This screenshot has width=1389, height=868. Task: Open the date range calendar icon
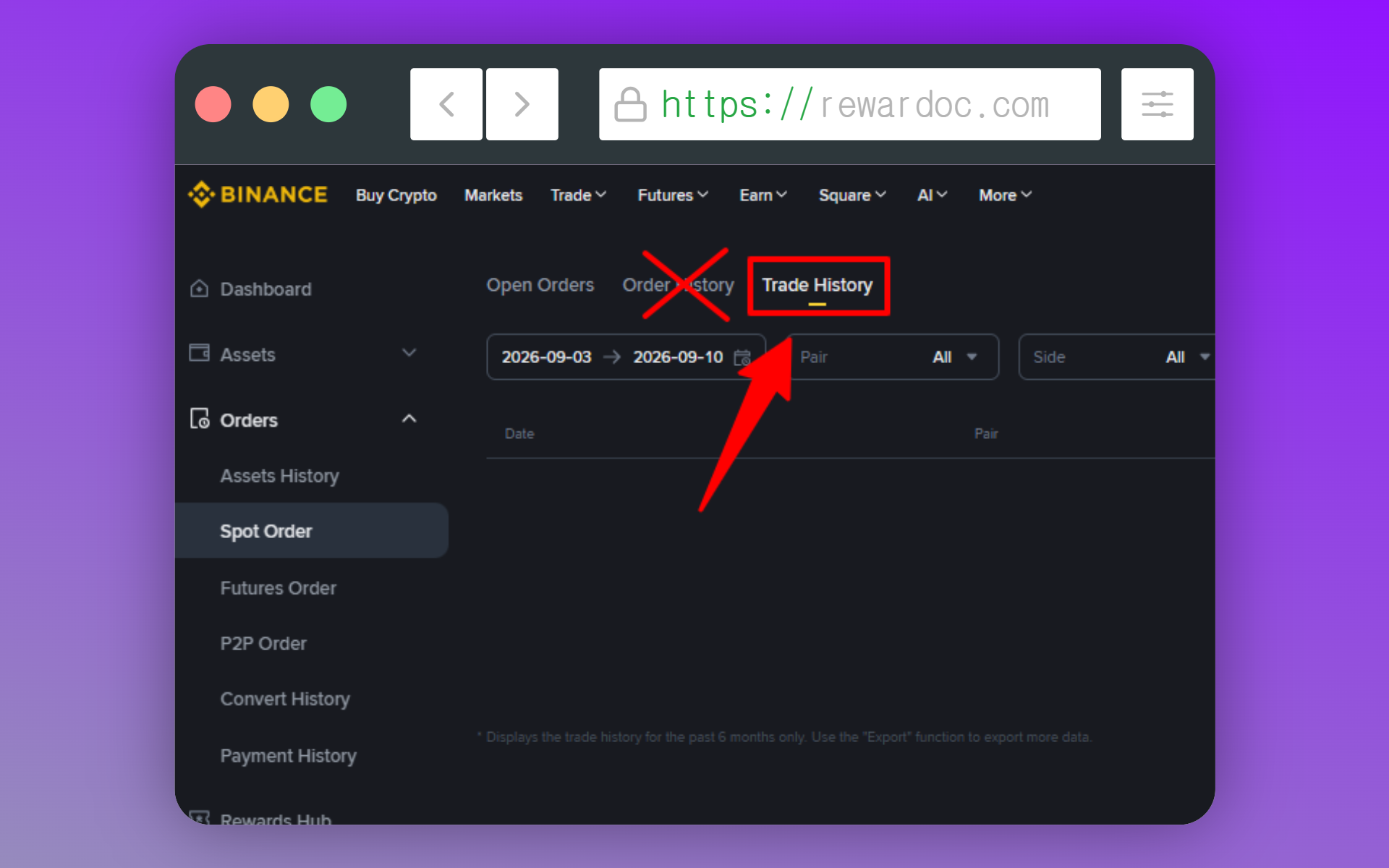742,357
